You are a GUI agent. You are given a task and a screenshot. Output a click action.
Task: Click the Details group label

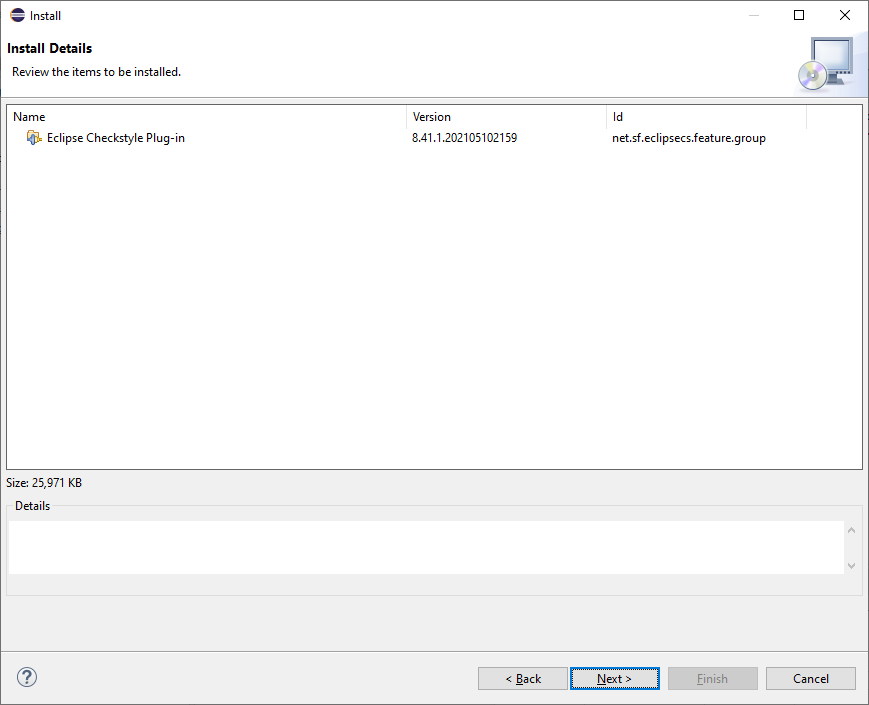click(32, 505)
